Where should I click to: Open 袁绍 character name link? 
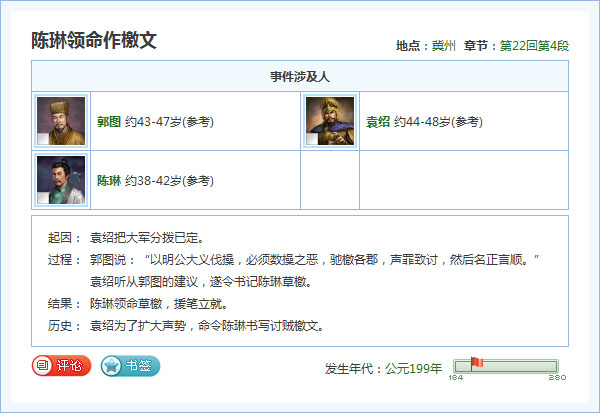click(x=378, y=122)
